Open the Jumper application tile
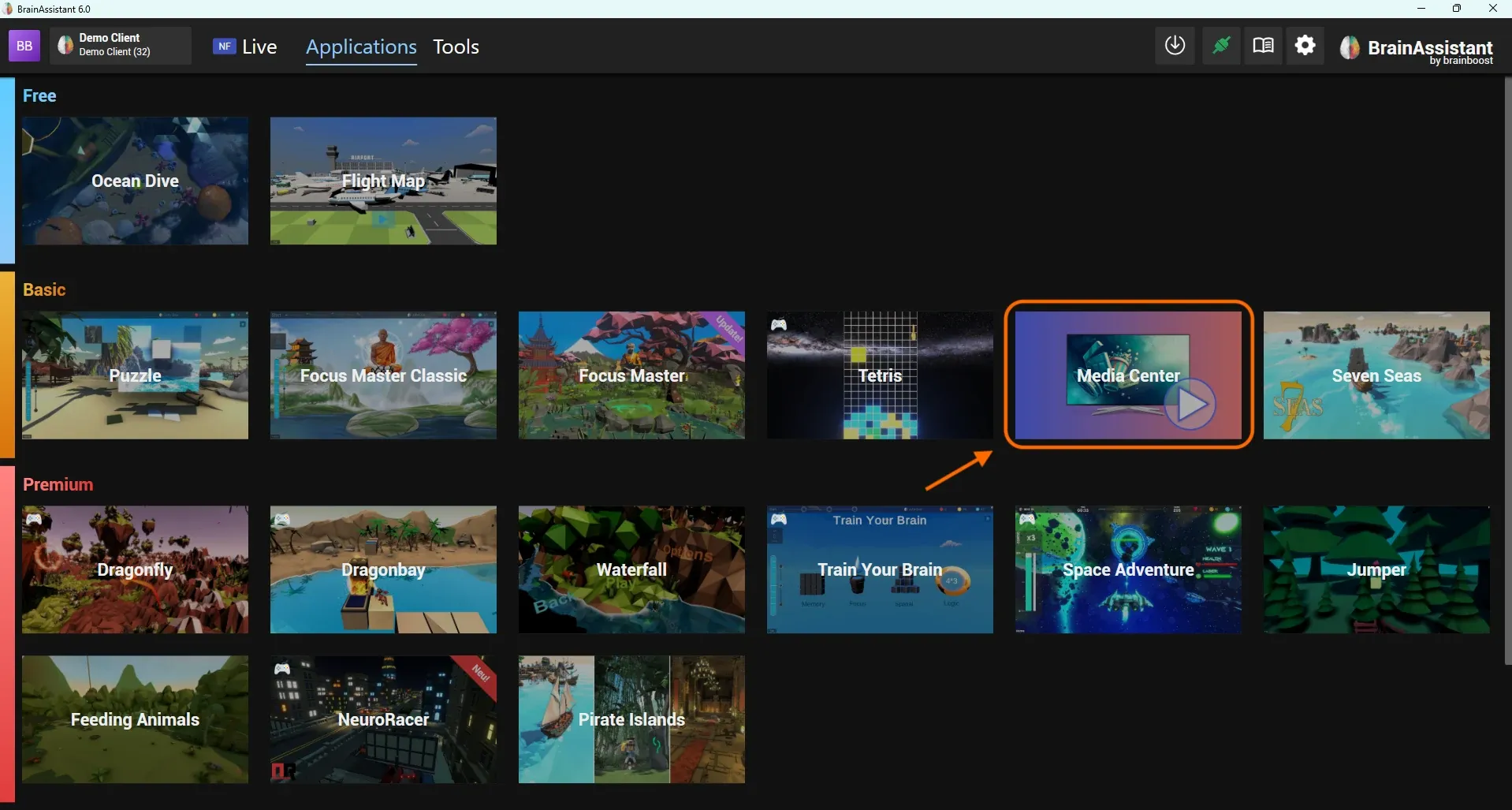This screenshot has width=1512, height=810. [1376, 569]
